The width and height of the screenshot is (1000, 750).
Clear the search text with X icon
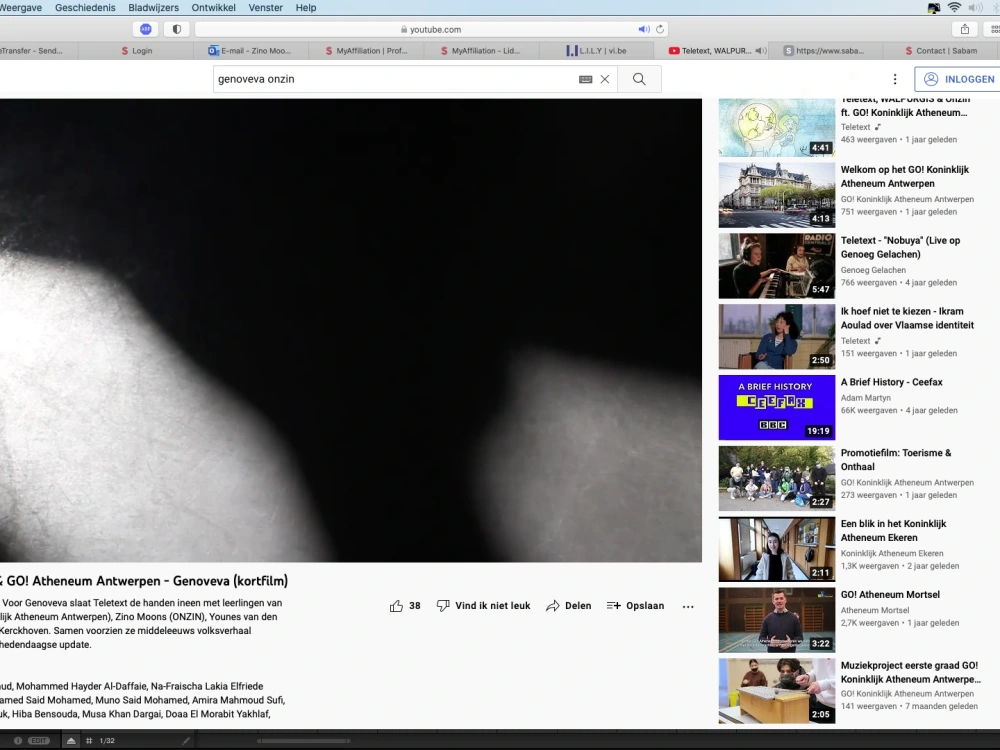pos(605,79)
